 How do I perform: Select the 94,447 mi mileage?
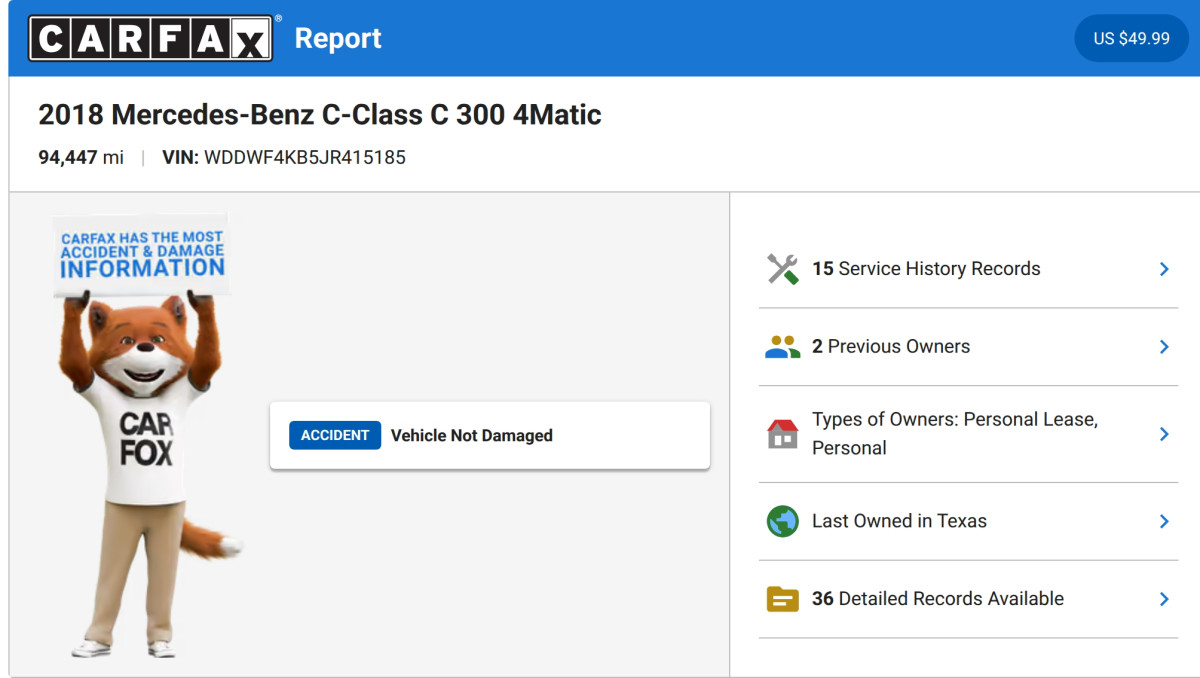pos(81,157)
